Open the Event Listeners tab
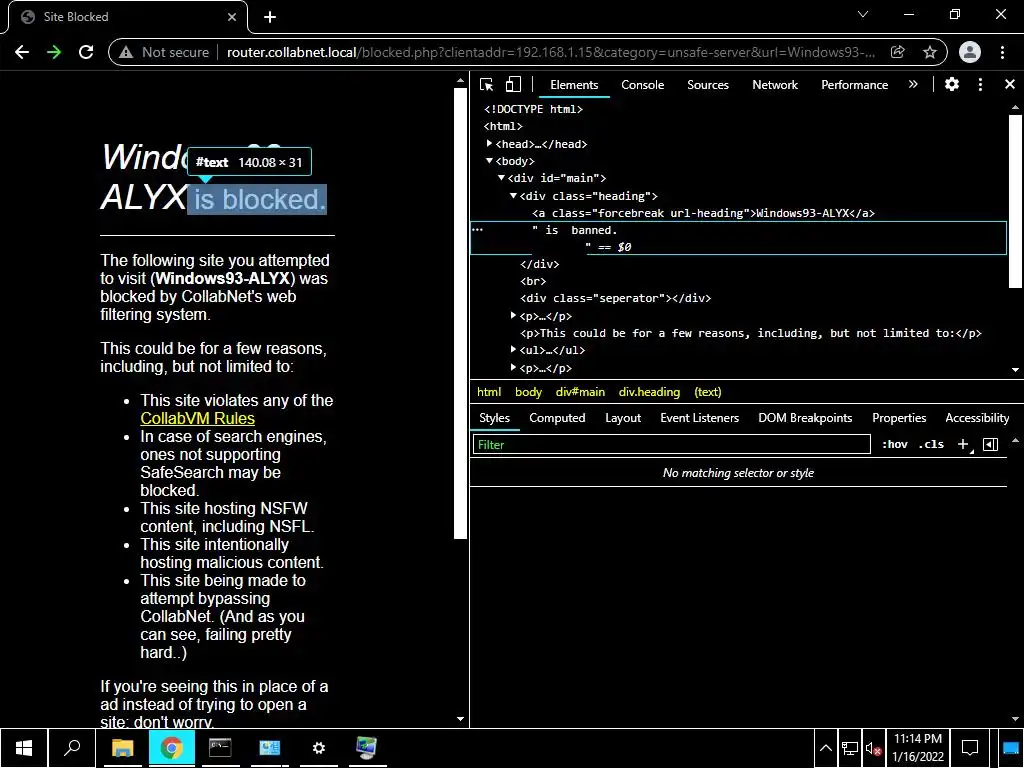This screenshot has width=1024, height=768. [699, 418]
